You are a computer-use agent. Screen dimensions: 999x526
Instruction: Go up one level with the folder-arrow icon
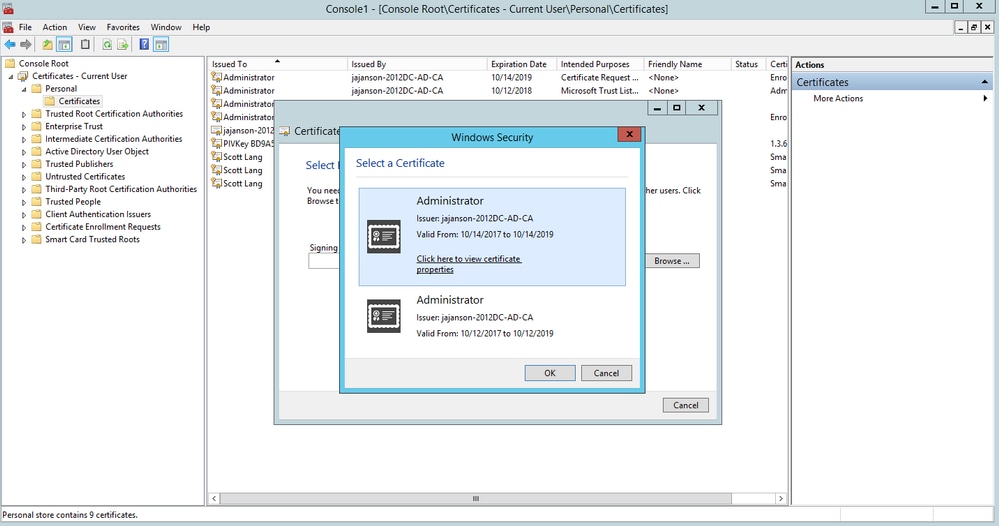pos(48,45)
